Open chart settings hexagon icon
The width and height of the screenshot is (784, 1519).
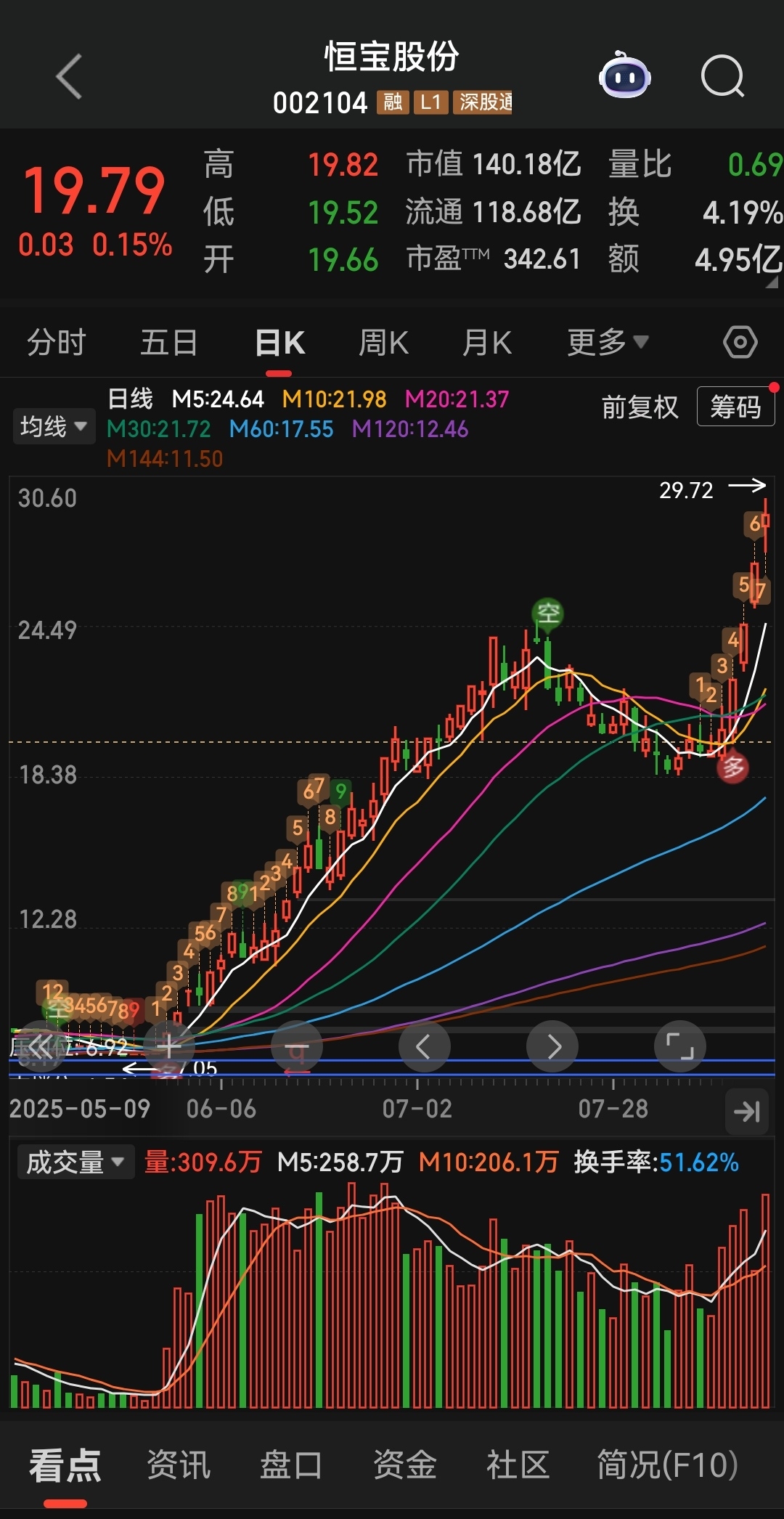click(740, 342)
